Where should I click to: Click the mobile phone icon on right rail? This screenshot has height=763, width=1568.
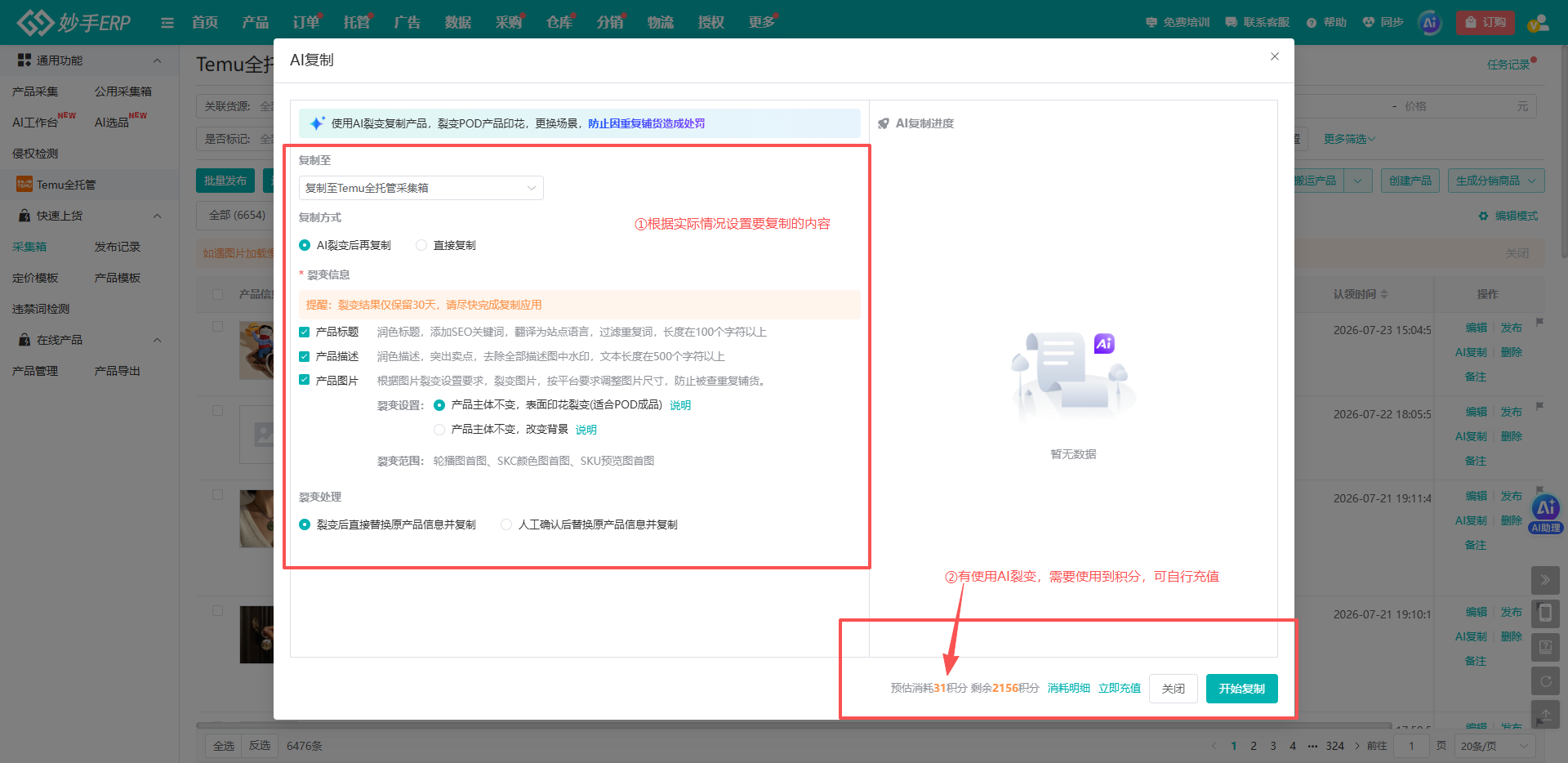[x=1545, y=614]
